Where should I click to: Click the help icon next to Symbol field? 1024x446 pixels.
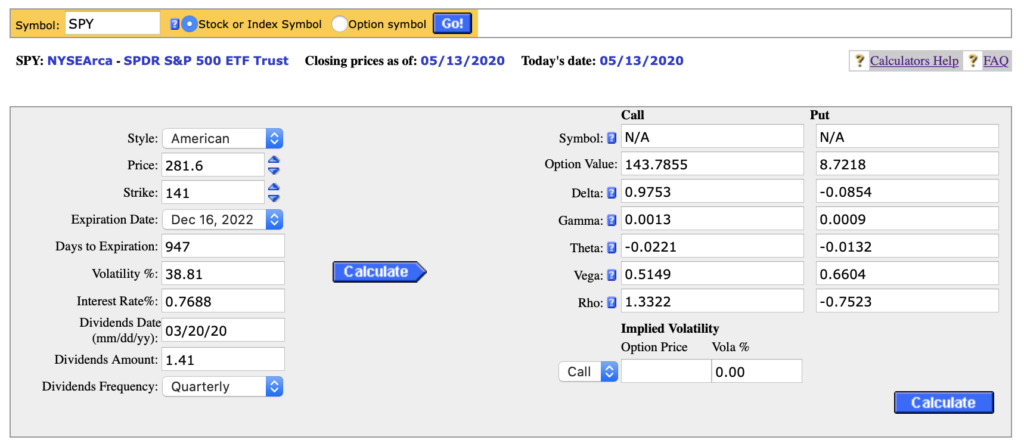pyautogui.click(x=174, y=24)
